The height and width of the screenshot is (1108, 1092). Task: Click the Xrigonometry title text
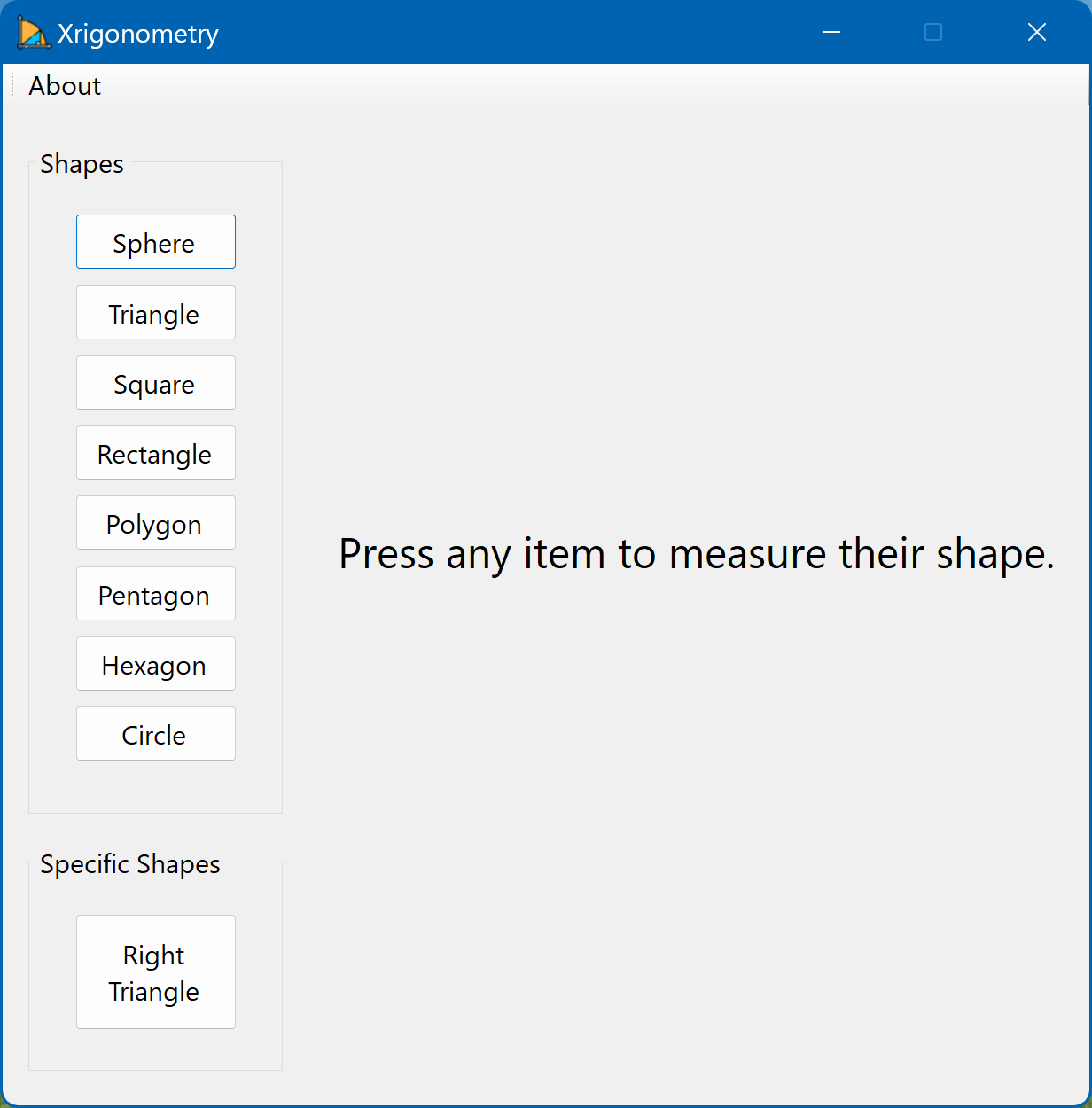point(138,34)
